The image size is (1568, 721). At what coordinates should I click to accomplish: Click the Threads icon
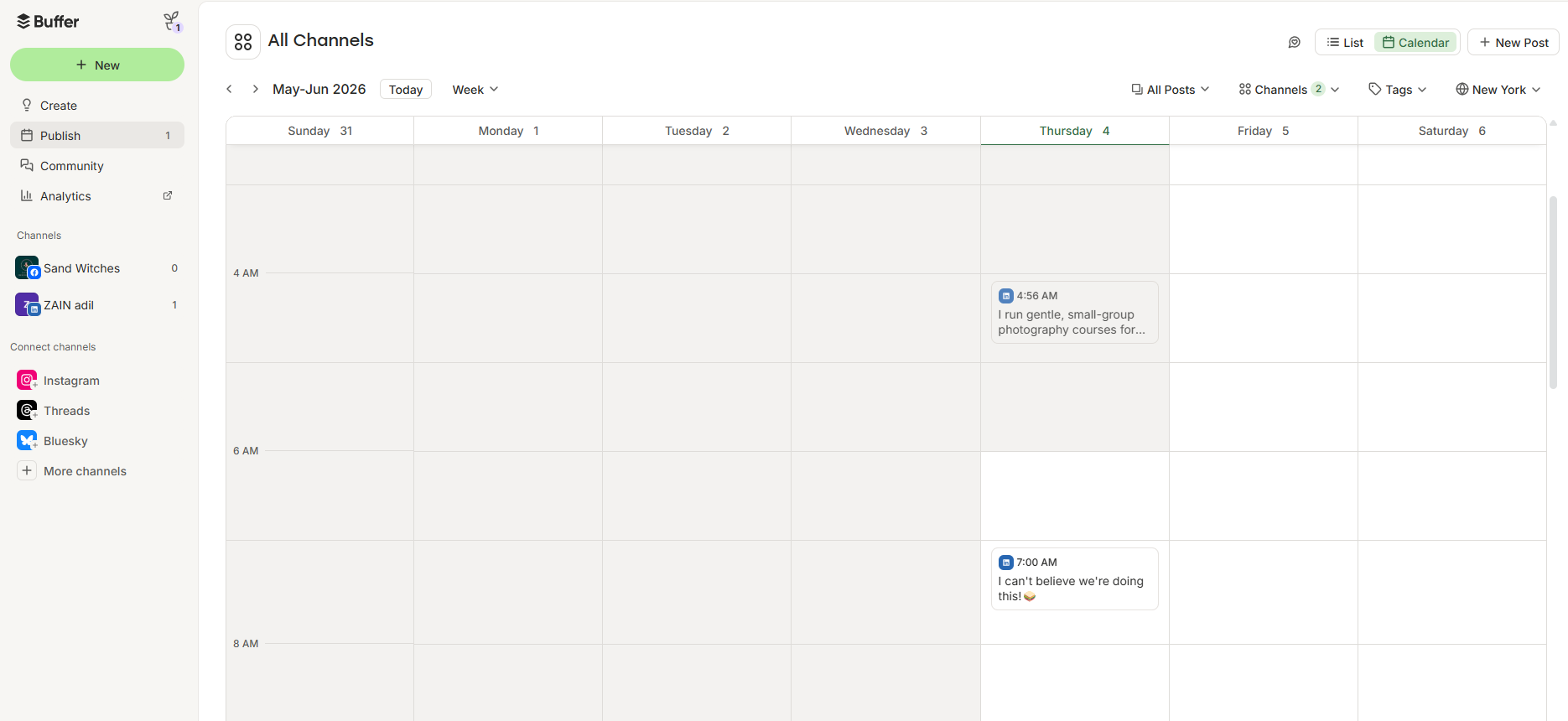[x=27, y=411]
